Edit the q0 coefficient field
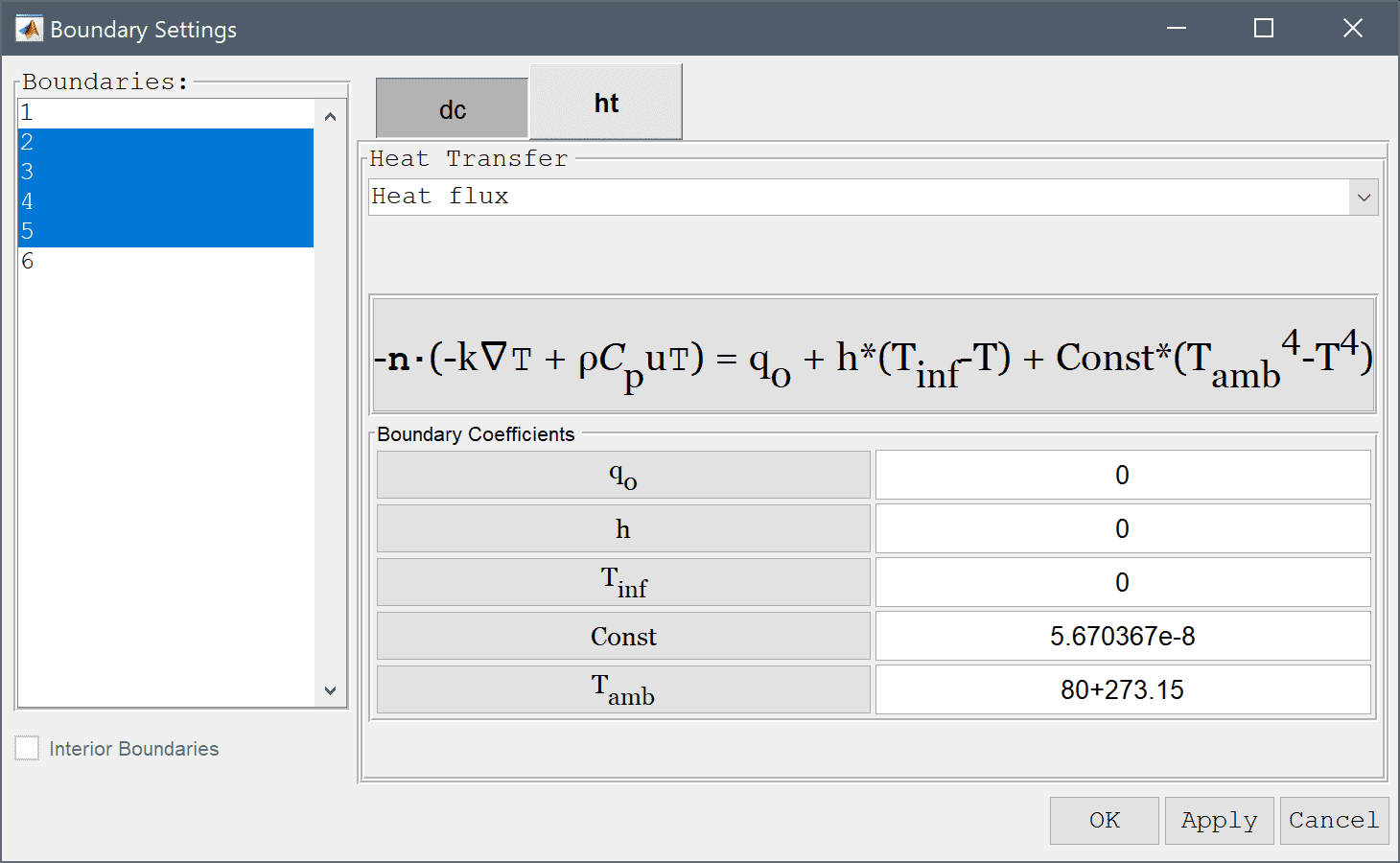 1123,475
